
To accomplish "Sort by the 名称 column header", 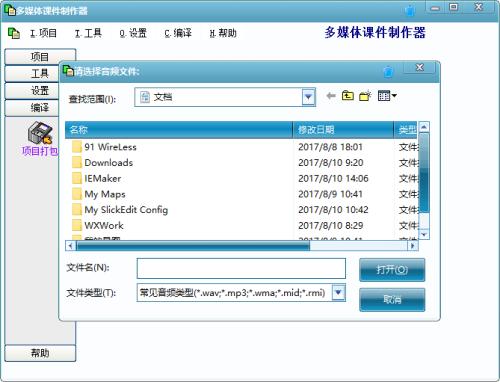I will coord(179,130).
